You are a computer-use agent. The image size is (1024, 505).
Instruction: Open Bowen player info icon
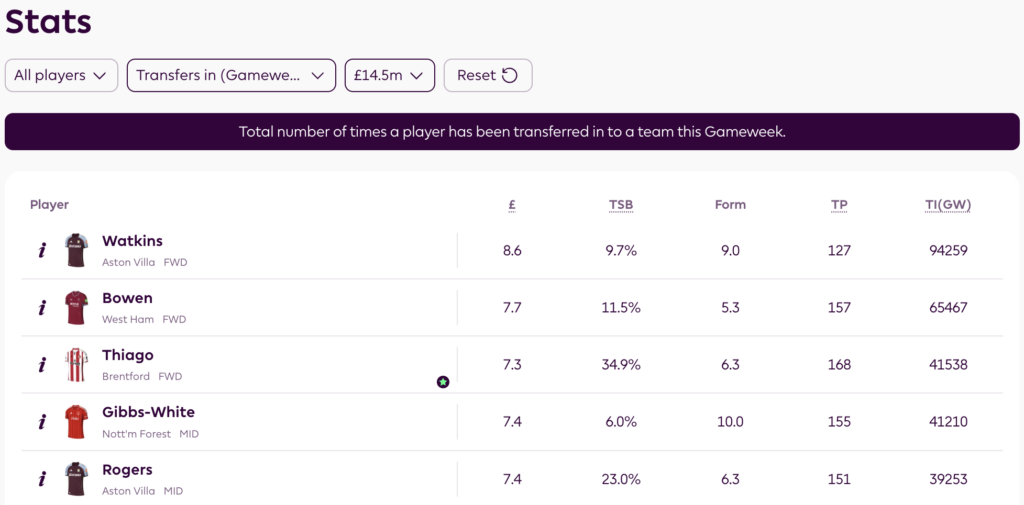[42, 308]
